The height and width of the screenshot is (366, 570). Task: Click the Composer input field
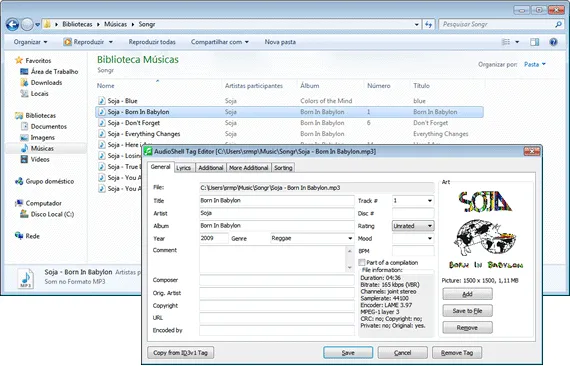277,280
